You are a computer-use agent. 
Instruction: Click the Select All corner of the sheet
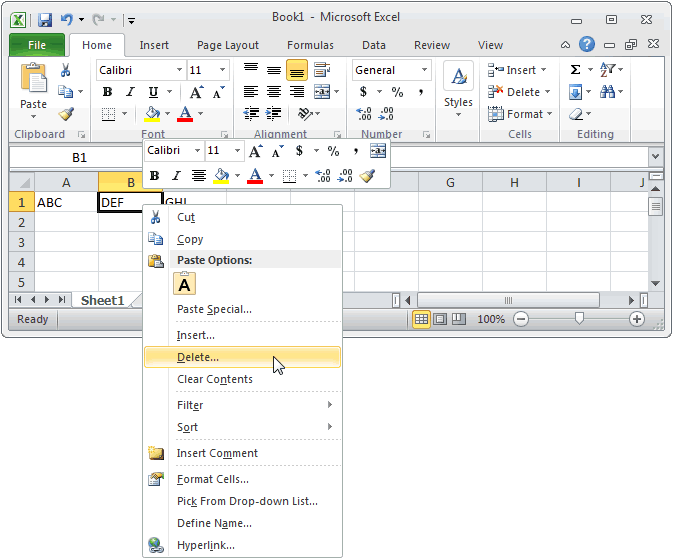22,182
